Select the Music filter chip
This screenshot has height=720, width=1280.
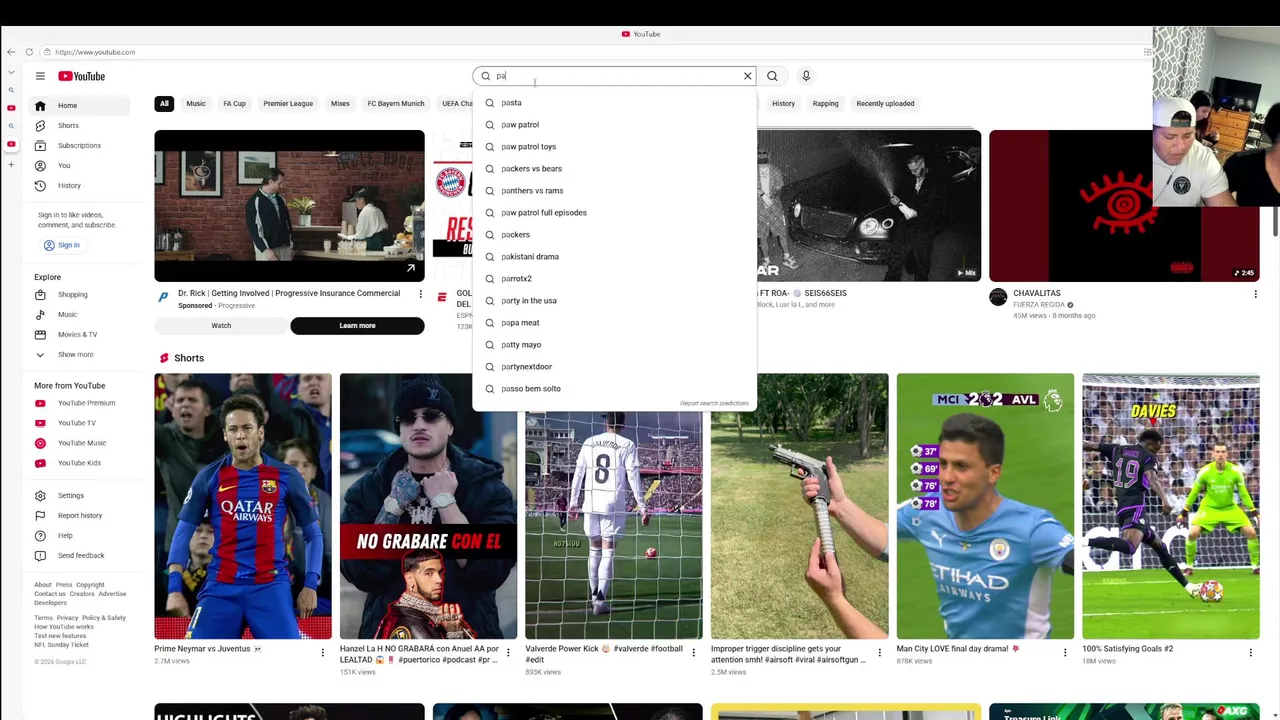[196, 103]
